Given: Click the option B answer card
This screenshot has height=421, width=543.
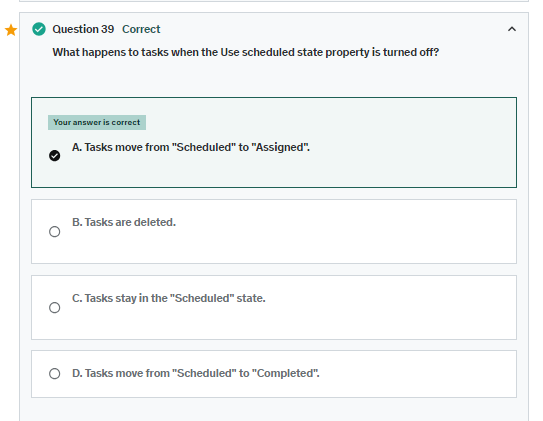Looking at the screenshot, I should pyautogui.click(x=274, y=231).
